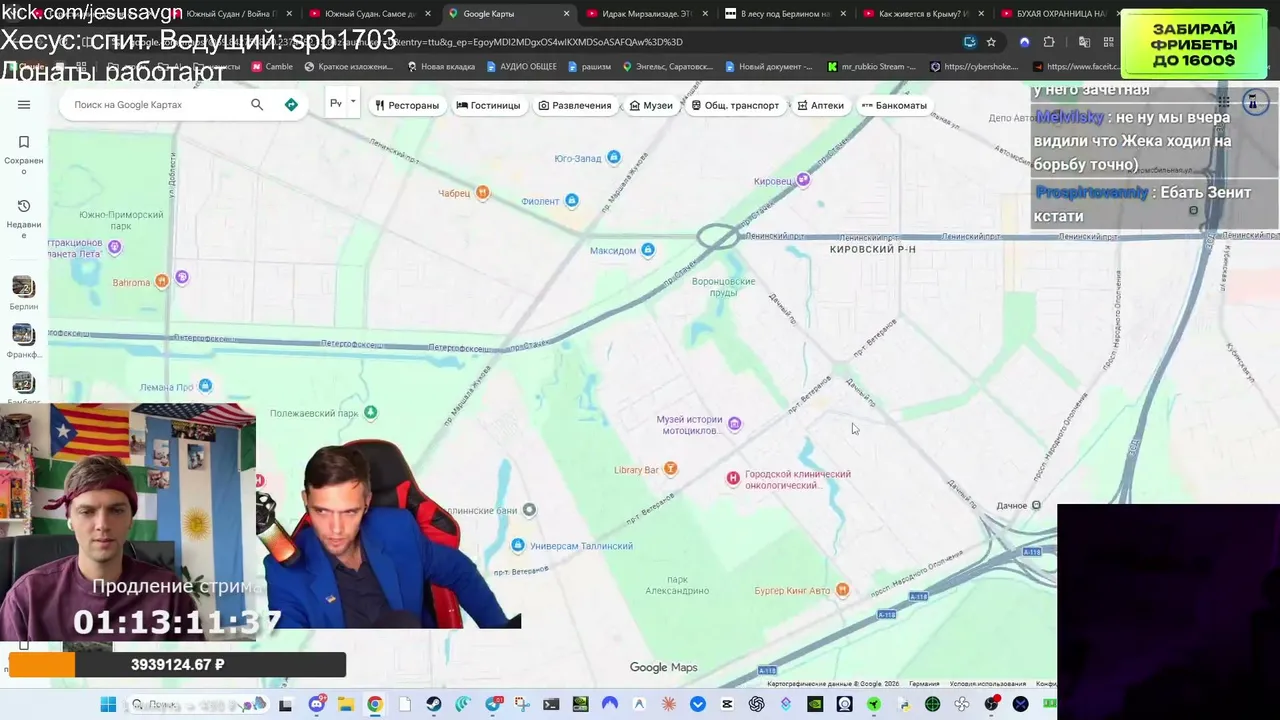Click the Условия использования link
Screen dimensions: 1280x720
click(987, 684)
